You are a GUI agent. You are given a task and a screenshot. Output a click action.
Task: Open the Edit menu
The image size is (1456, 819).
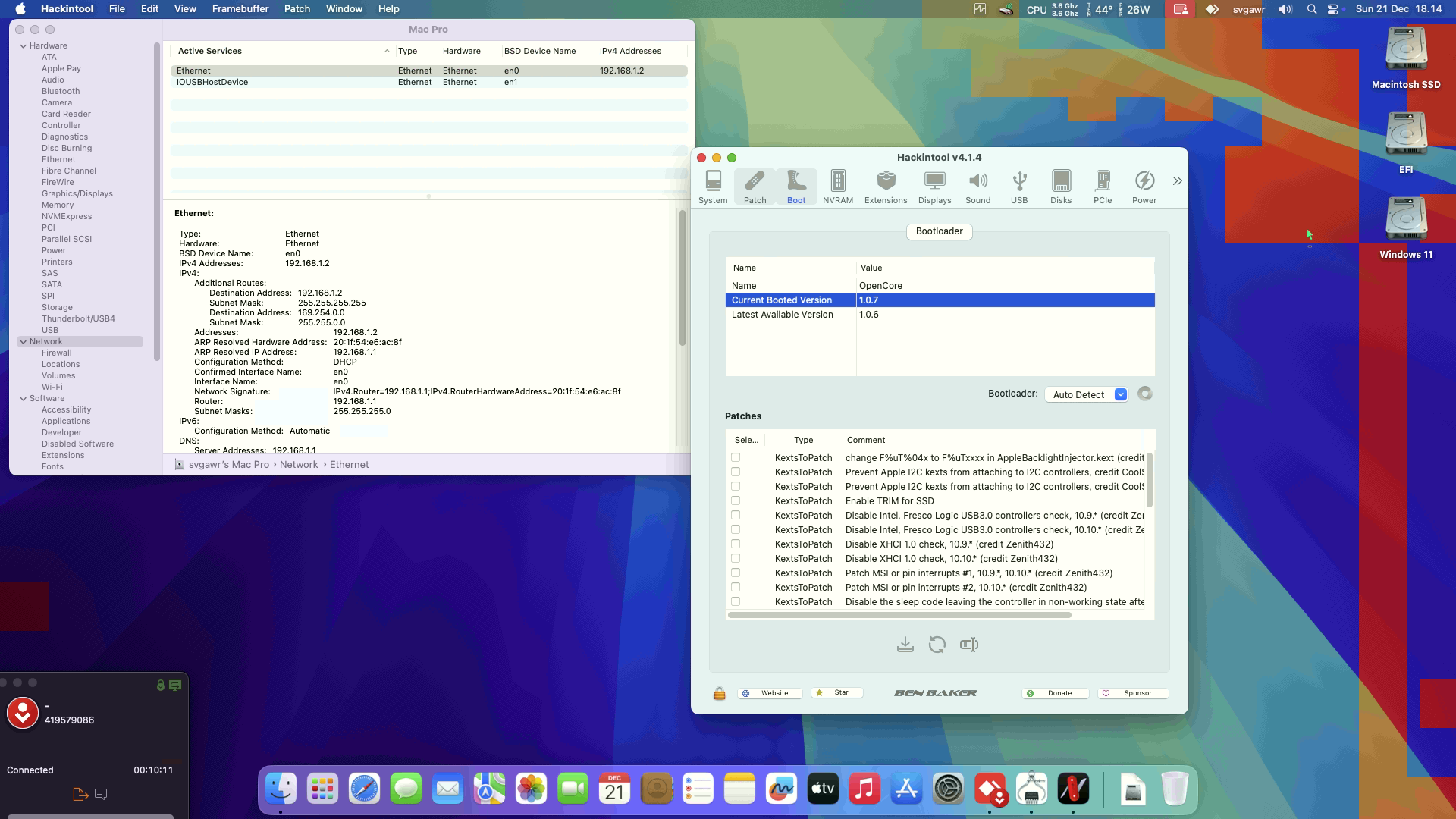(x=149, y=9)
